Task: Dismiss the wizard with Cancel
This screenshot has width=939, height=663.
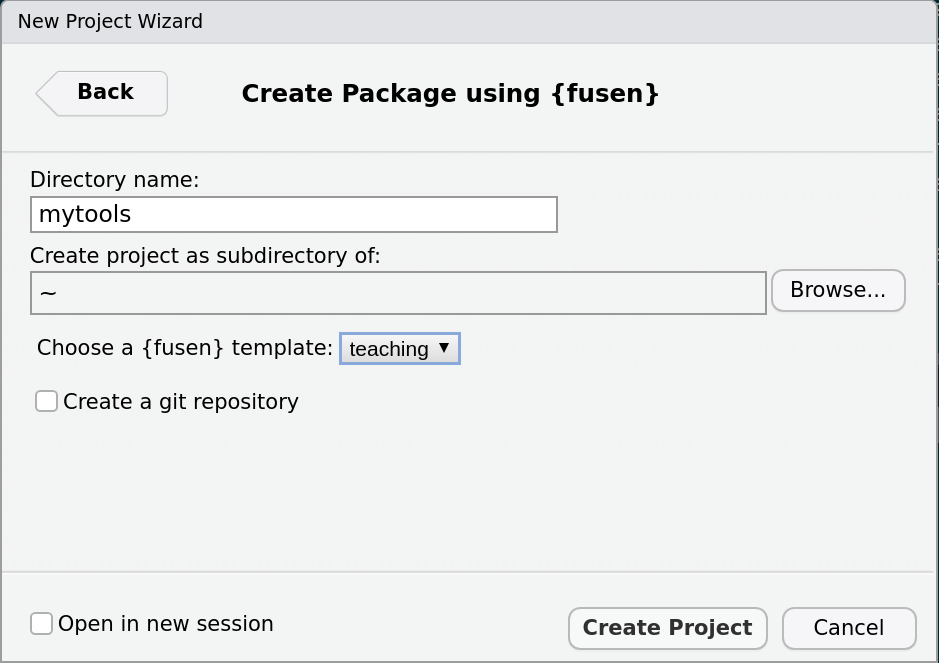Action: pos(849,628)
